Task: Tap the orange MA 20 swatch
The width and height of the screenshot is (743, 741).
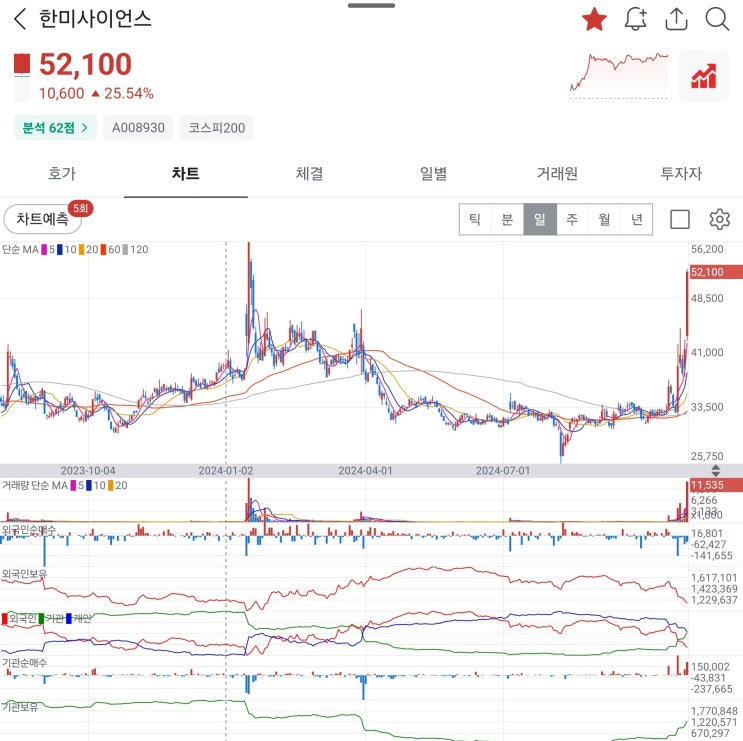Action: 82,250
